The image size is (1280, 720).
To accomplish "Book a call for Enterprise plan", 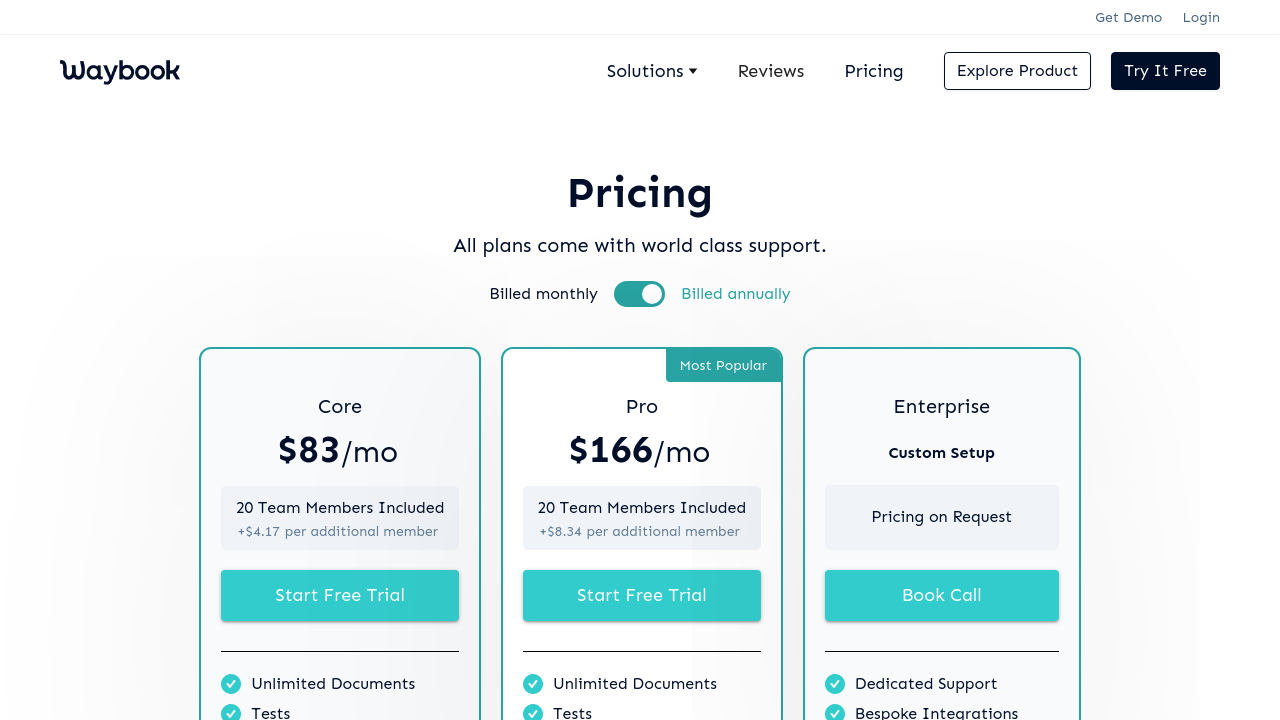I will 942,595.
